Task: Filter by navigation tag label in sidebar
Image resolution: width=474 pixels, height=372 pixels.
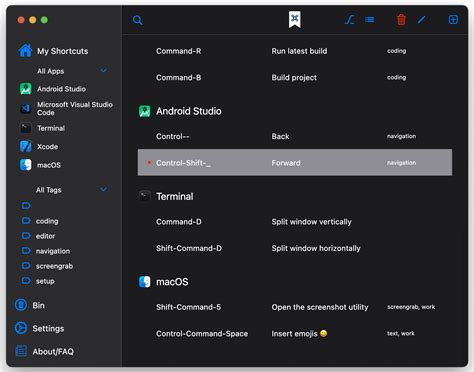Action: click(53, 251)
